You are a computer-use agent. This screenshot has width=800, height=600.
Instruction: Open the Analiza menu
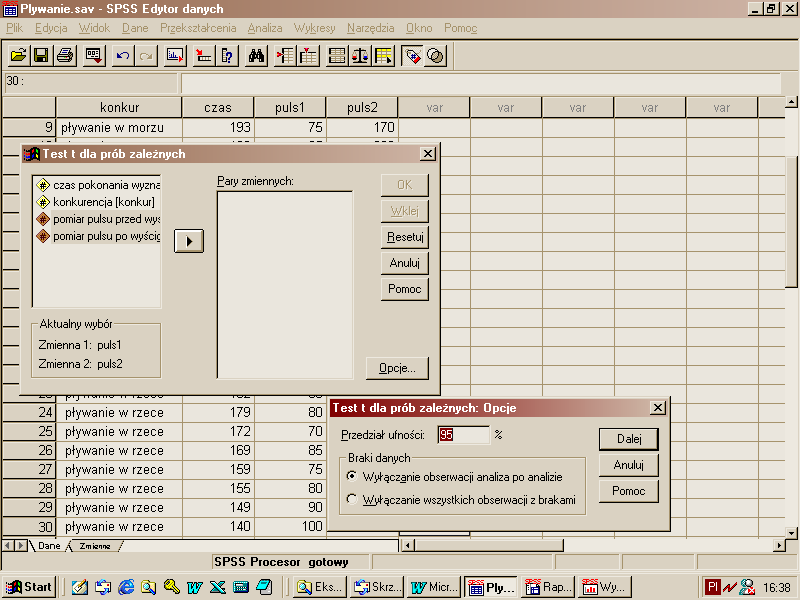pyautogui.click(x=265, y=28)
